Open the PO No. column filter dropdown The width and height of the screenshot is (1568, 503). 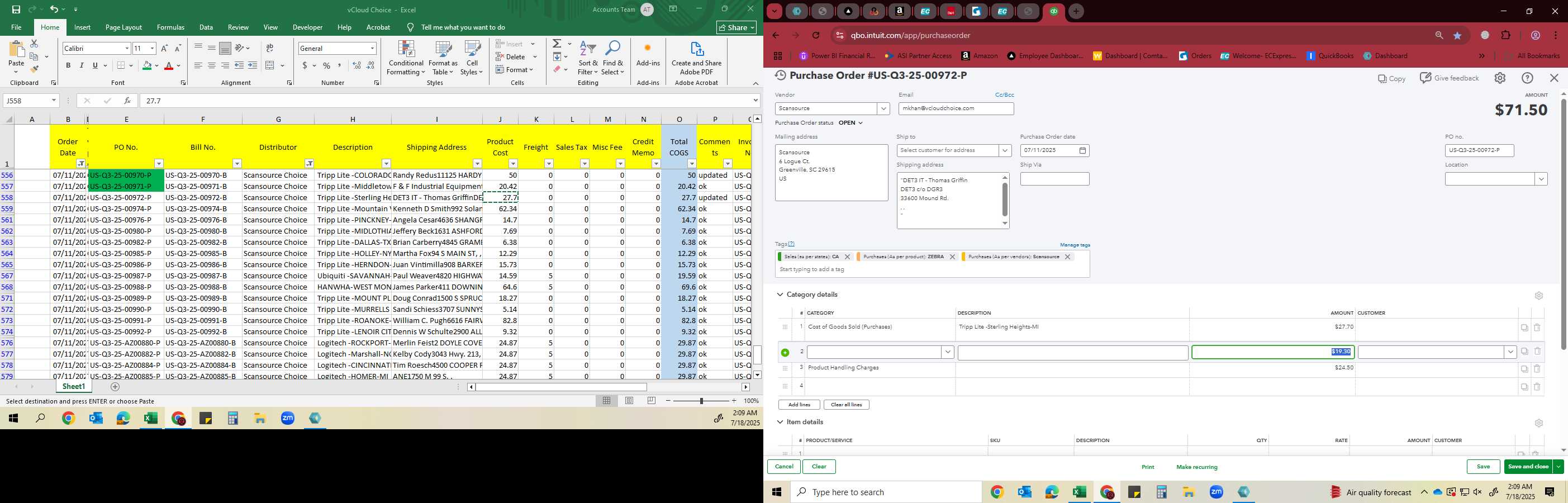tap(159, 163)
